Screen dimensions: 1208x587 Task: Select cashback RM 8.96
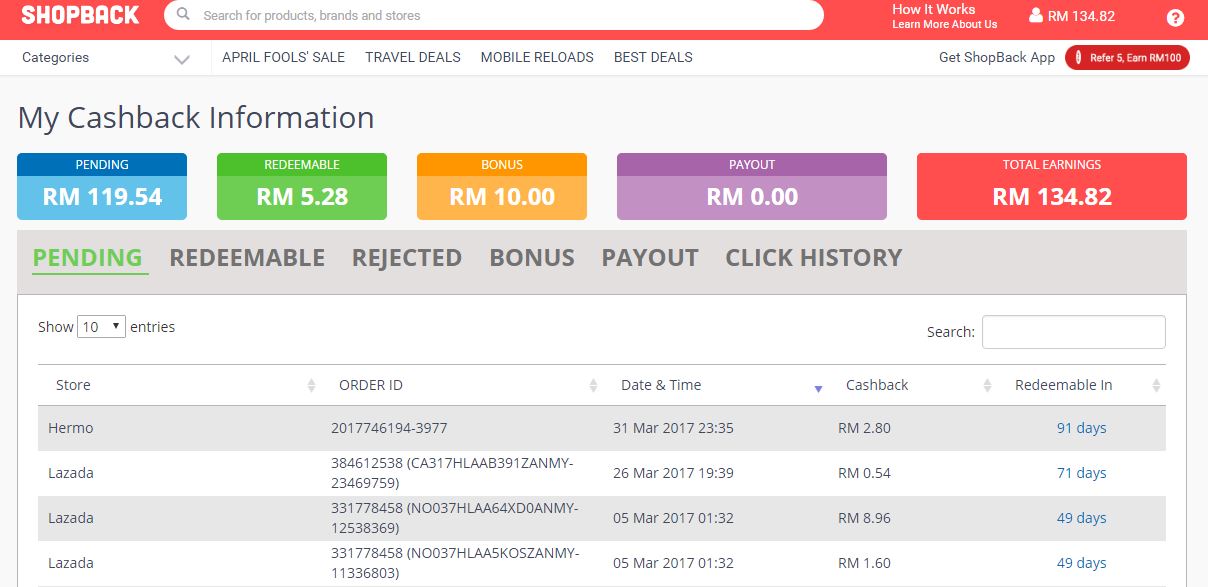coord(864,518)
